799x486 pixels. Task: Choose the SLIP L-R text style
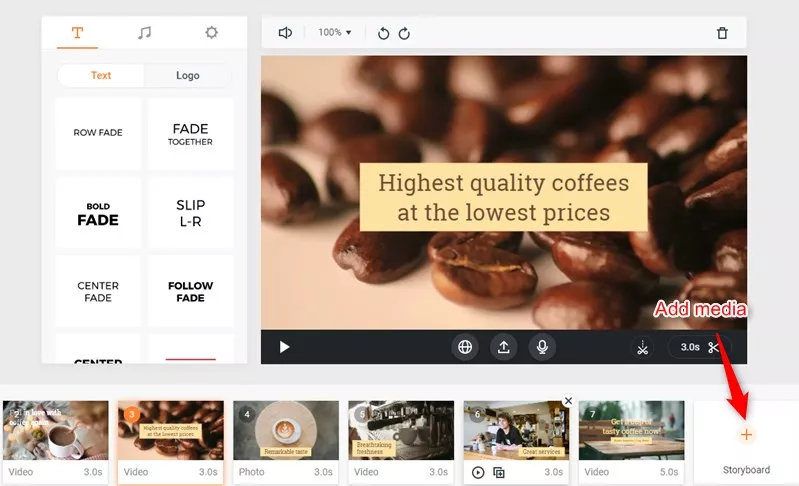pyautogui.click(x=191, y=213)
